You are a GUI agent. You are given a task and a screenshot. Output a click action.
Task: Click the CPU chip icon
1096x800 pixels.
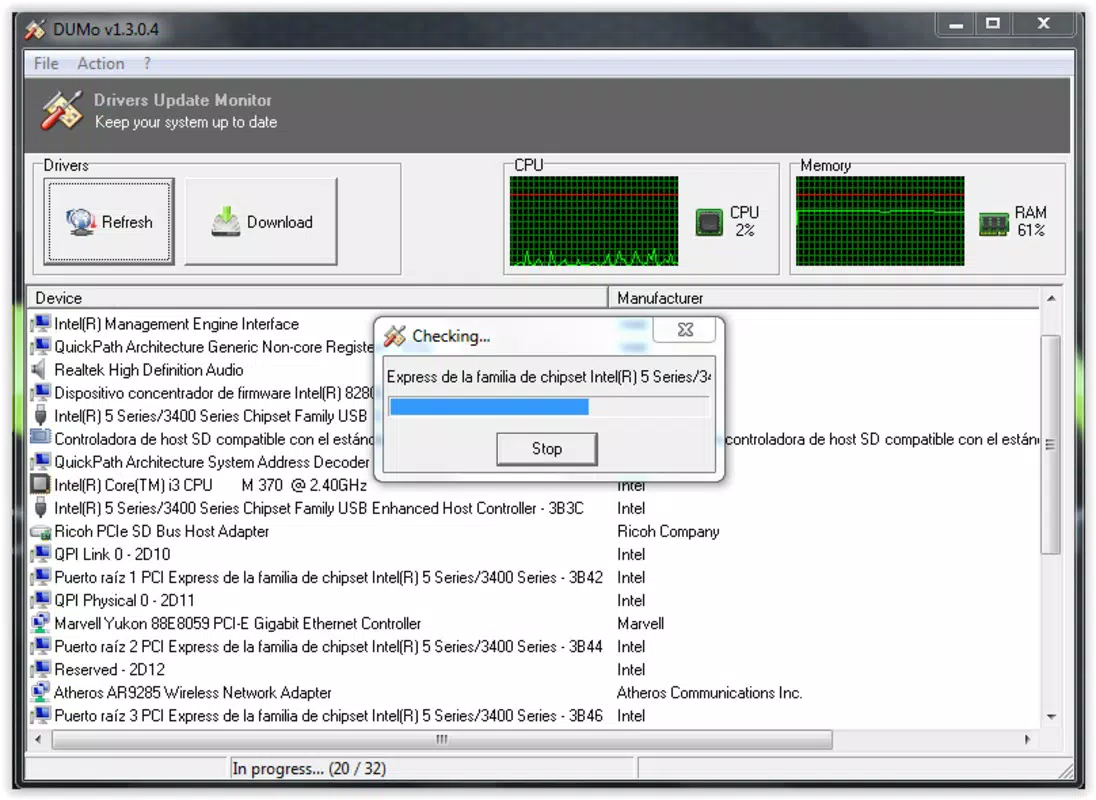[709, 222]
